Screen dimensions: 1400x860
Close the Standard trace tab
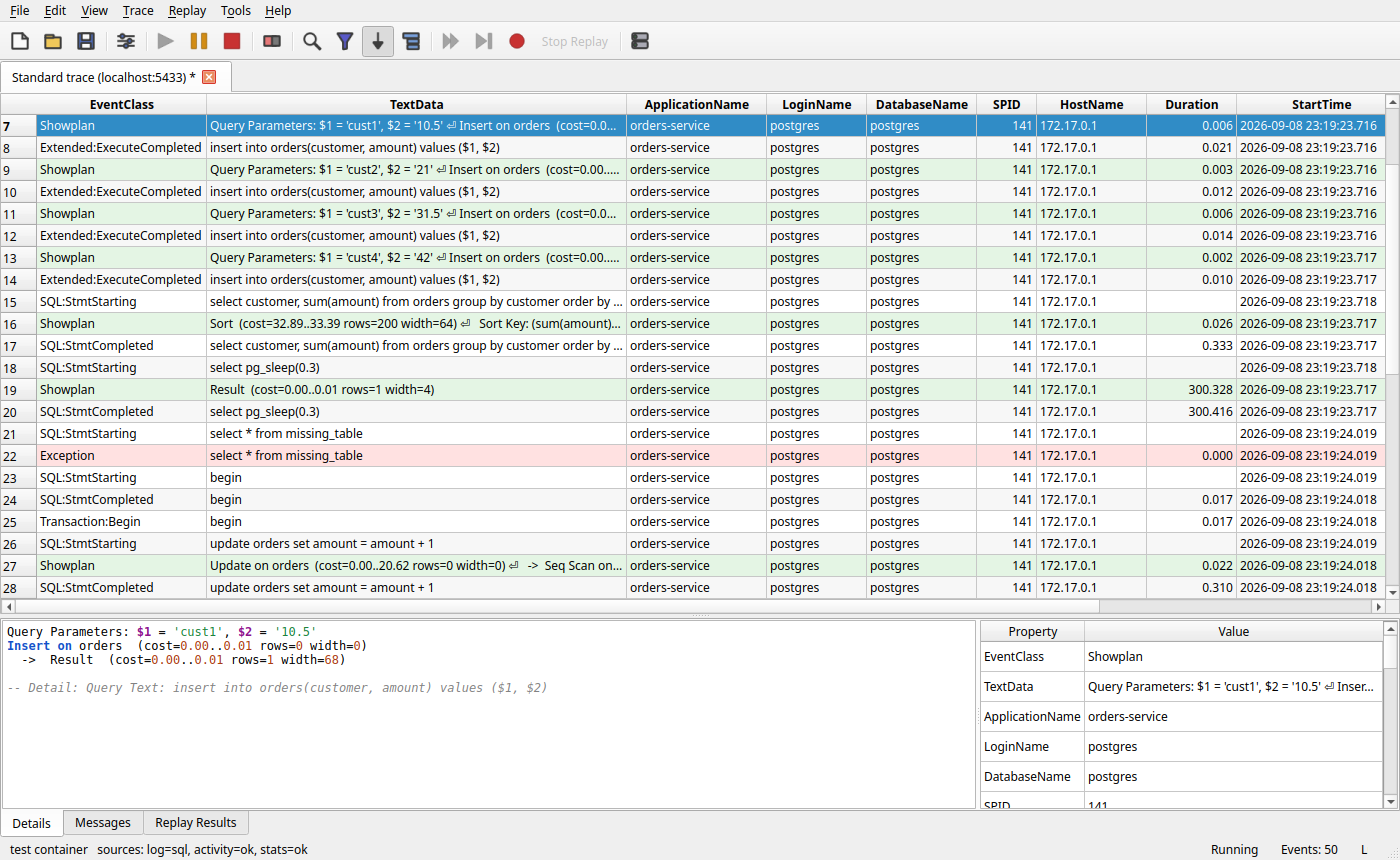click(x=209, y=77)
